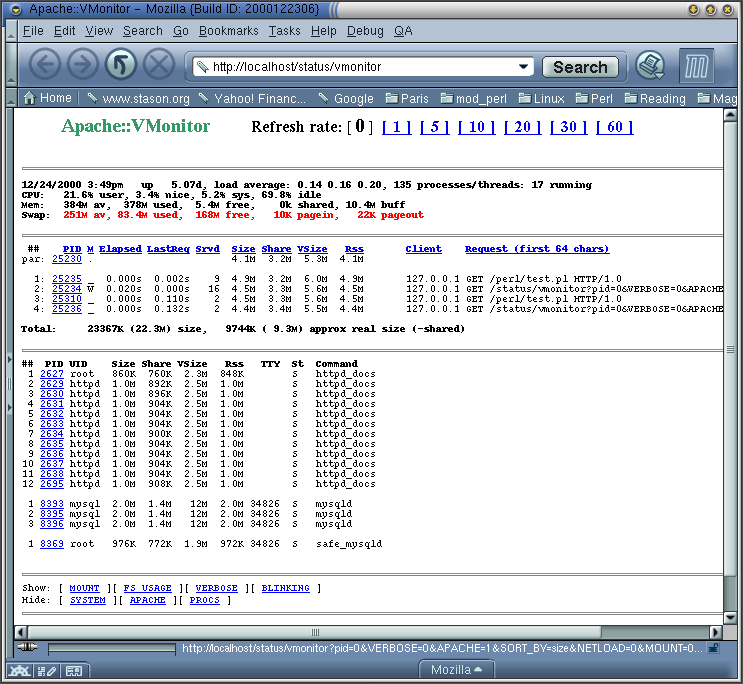Viewport: 743px width, 684px height.
Task: Click the window menu button in the title bar
Action: point(16,9)
